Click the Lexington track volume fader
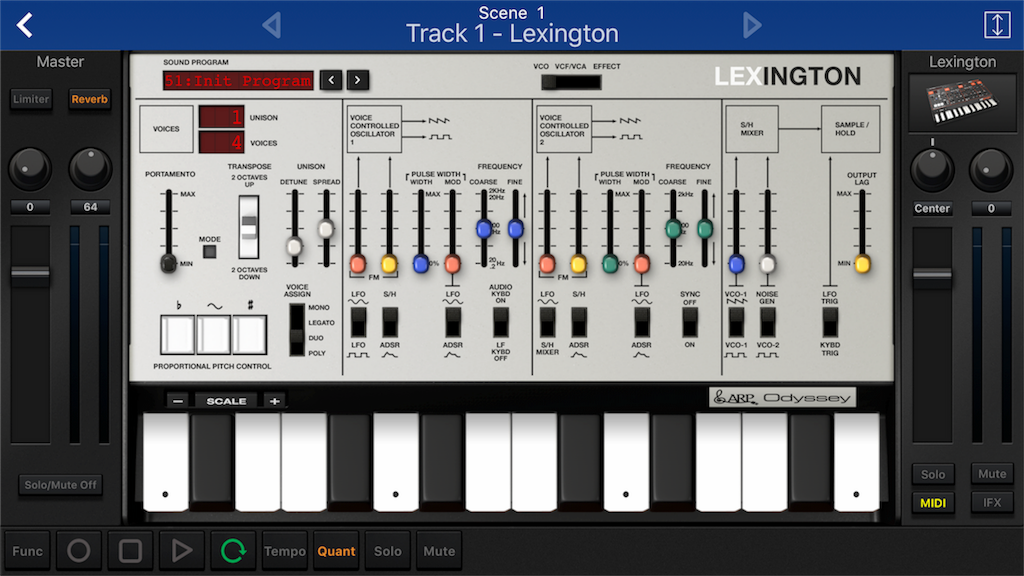This screenshot has width=1024, height=576. click(932, 277)
